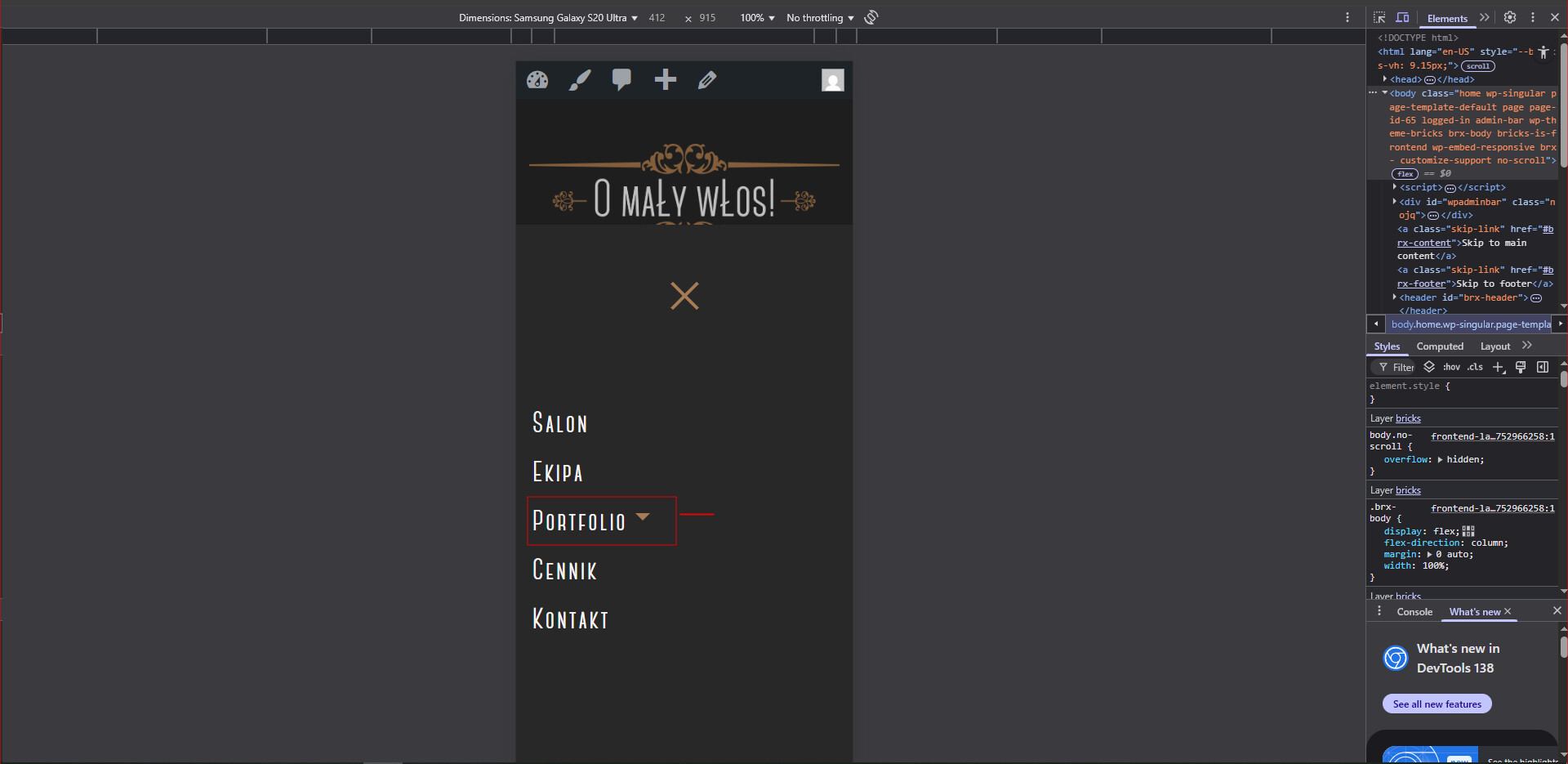This screenshot has height=764, width=1568.
Task: Activate the inspect element picker icon
Action: 1379,17
